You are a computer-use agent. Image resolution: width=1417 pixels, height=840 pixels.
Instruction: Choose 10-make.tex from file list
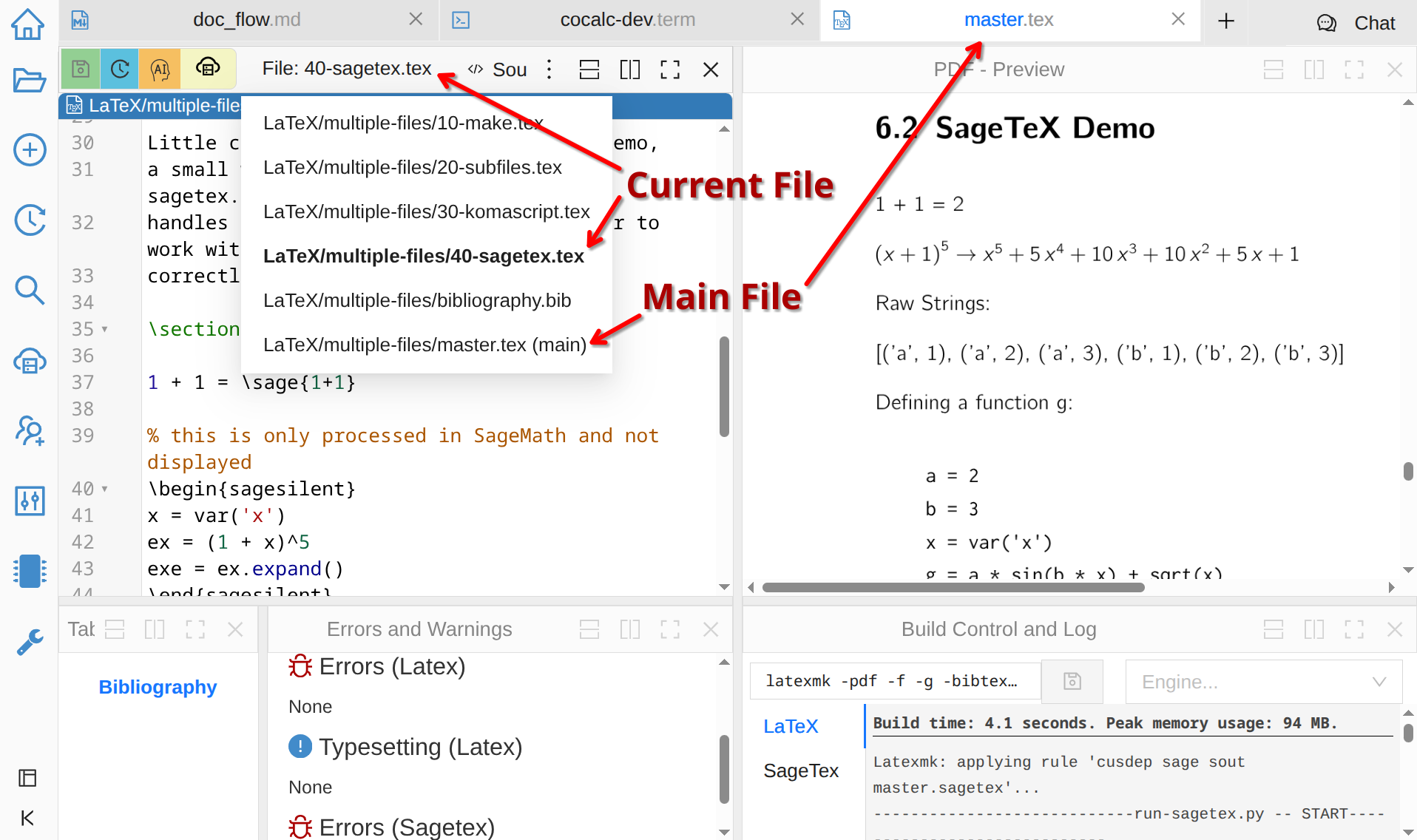coord(427,123)
